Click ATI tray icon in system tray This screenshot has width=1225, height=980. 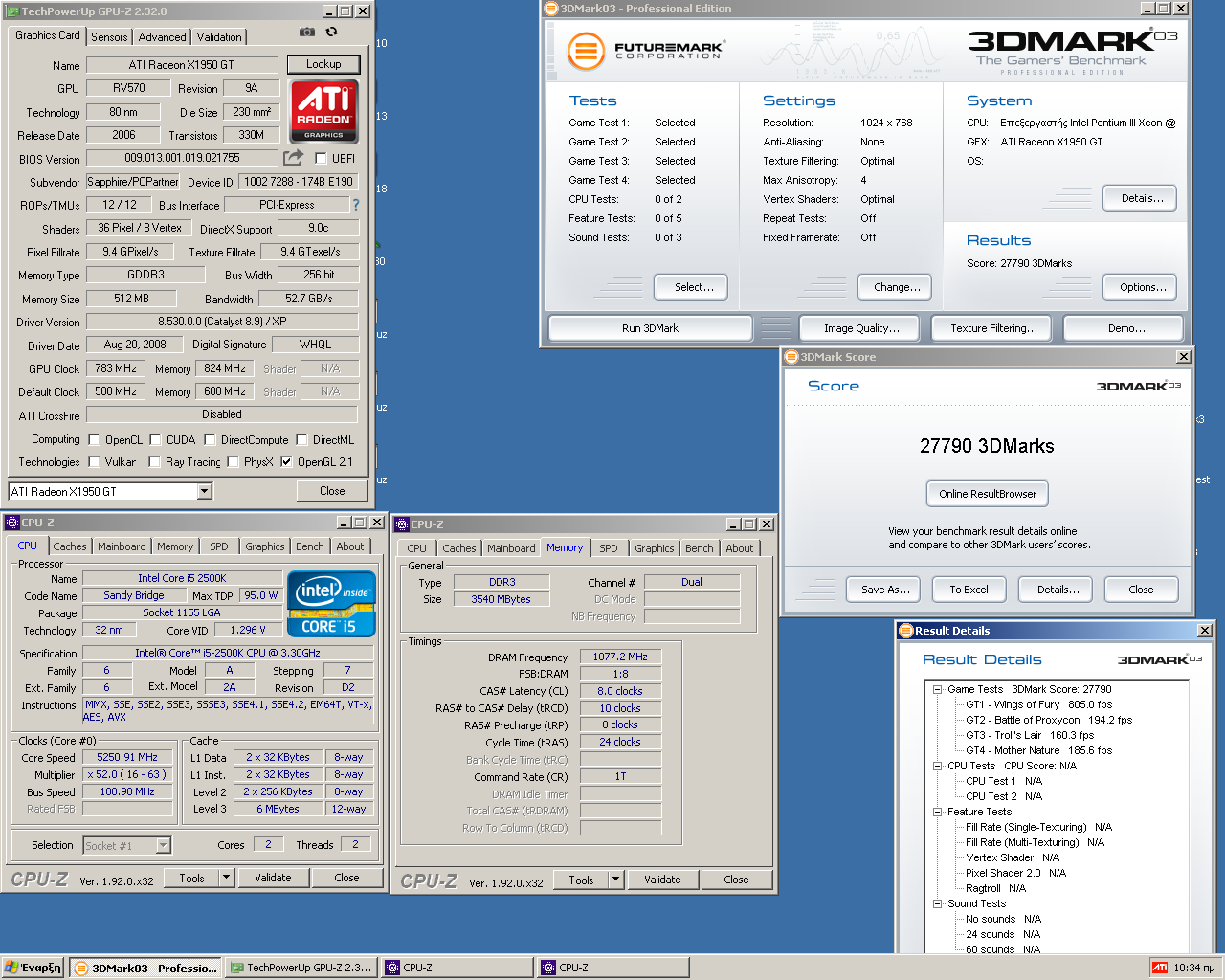click(x=1159, y=968)
